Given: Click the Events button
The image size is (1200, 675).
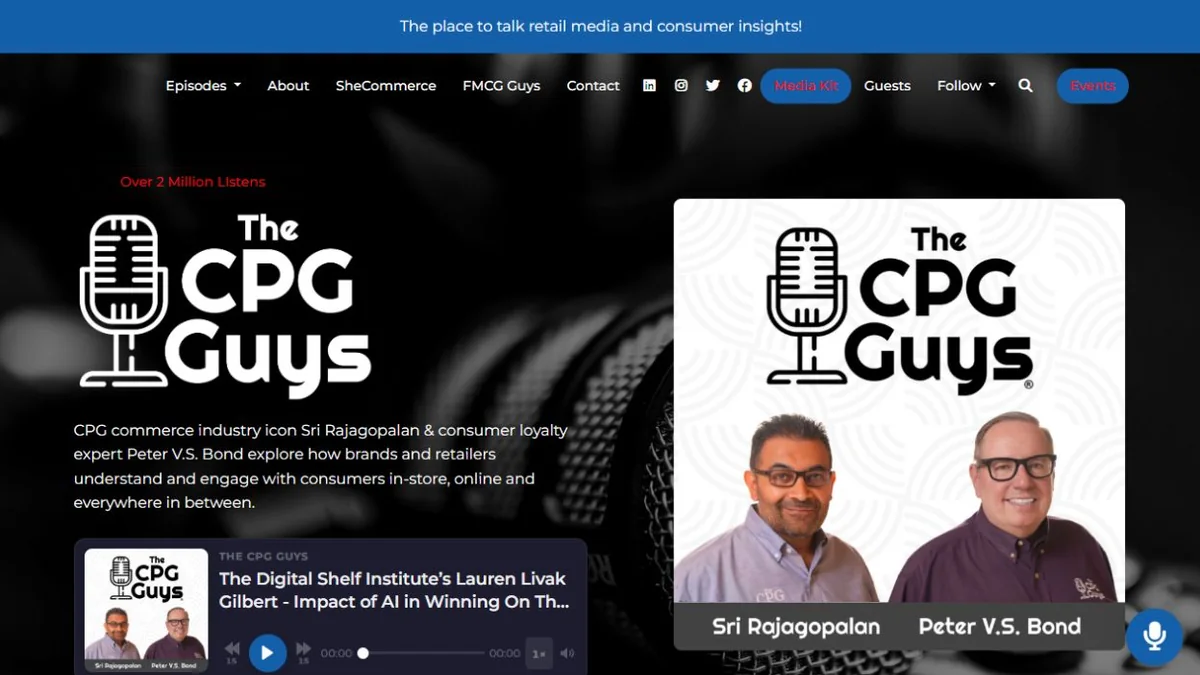Looking at the screenshot, I should click(1093, 86).
